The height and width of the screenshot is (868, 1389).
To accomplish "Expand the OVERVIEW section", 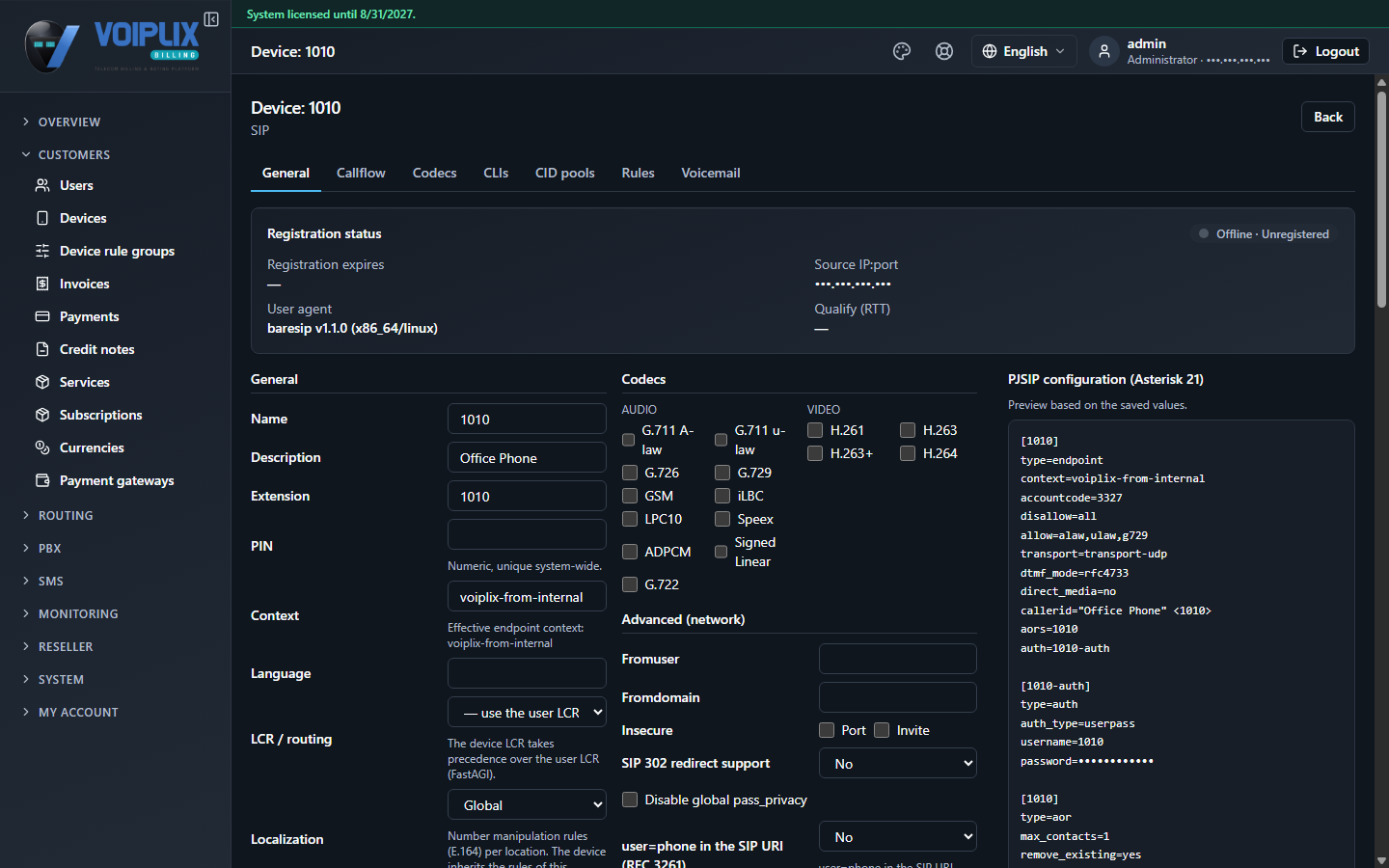I will point(69,122).
